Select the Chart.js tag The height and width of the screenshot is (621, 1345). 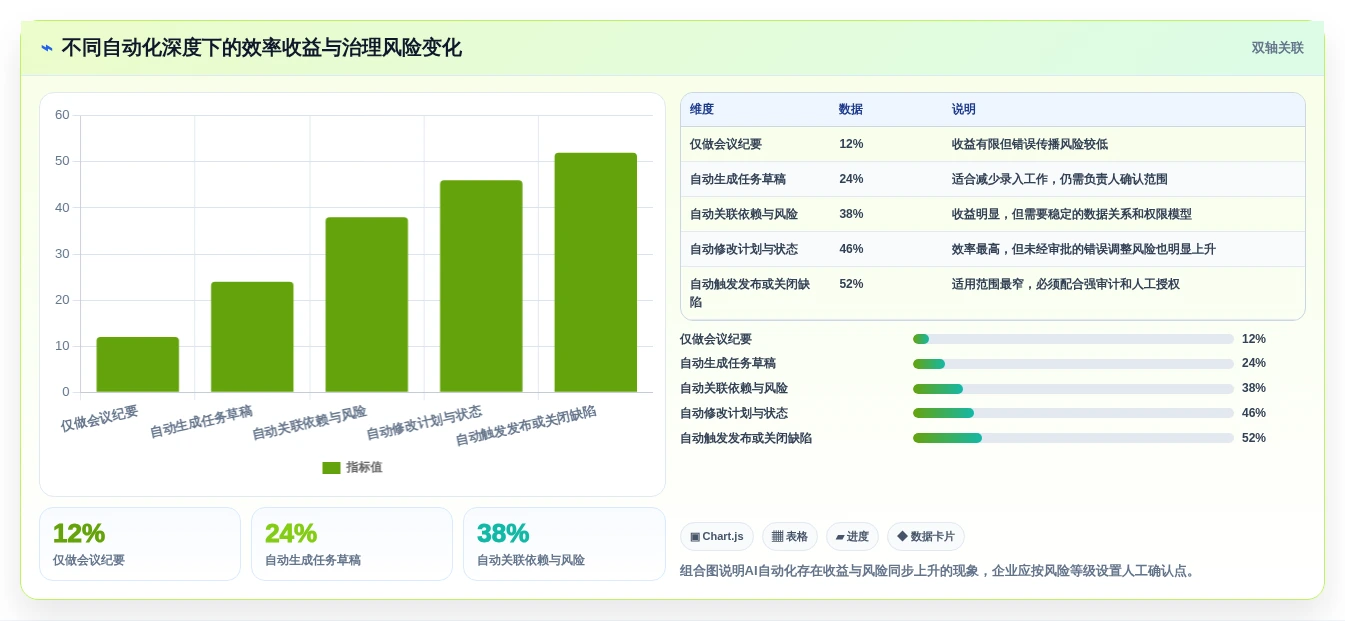717,537
